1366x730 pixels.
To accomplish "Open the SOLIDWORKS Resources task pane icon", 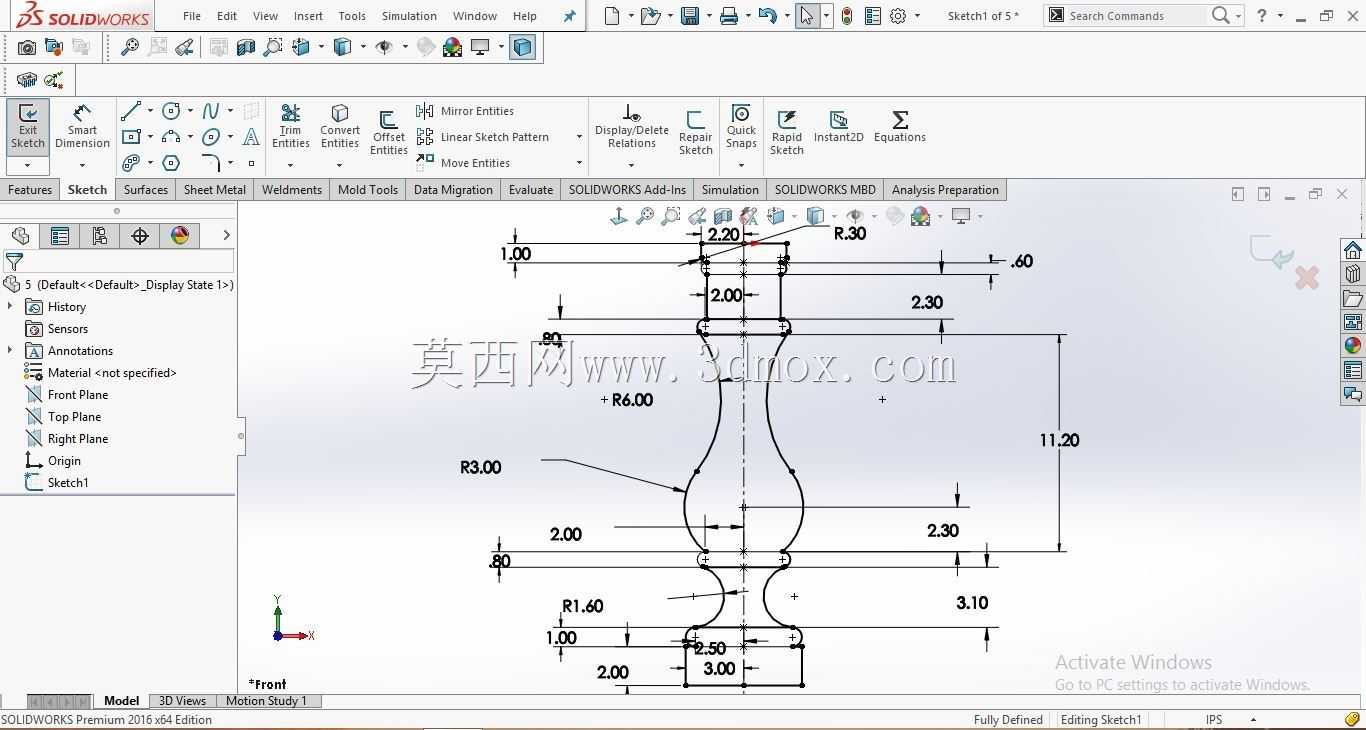I will (x=1353, y=250).
